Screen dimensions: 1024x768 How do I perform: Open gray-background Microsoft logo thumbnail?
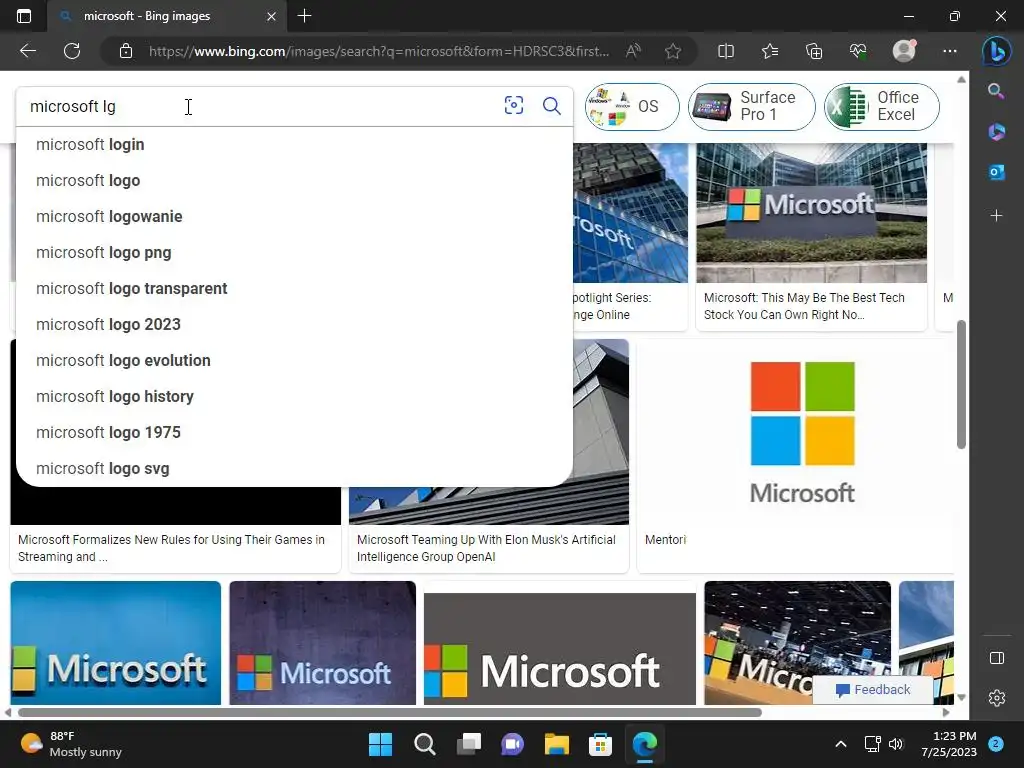click(x=560, y=648)
